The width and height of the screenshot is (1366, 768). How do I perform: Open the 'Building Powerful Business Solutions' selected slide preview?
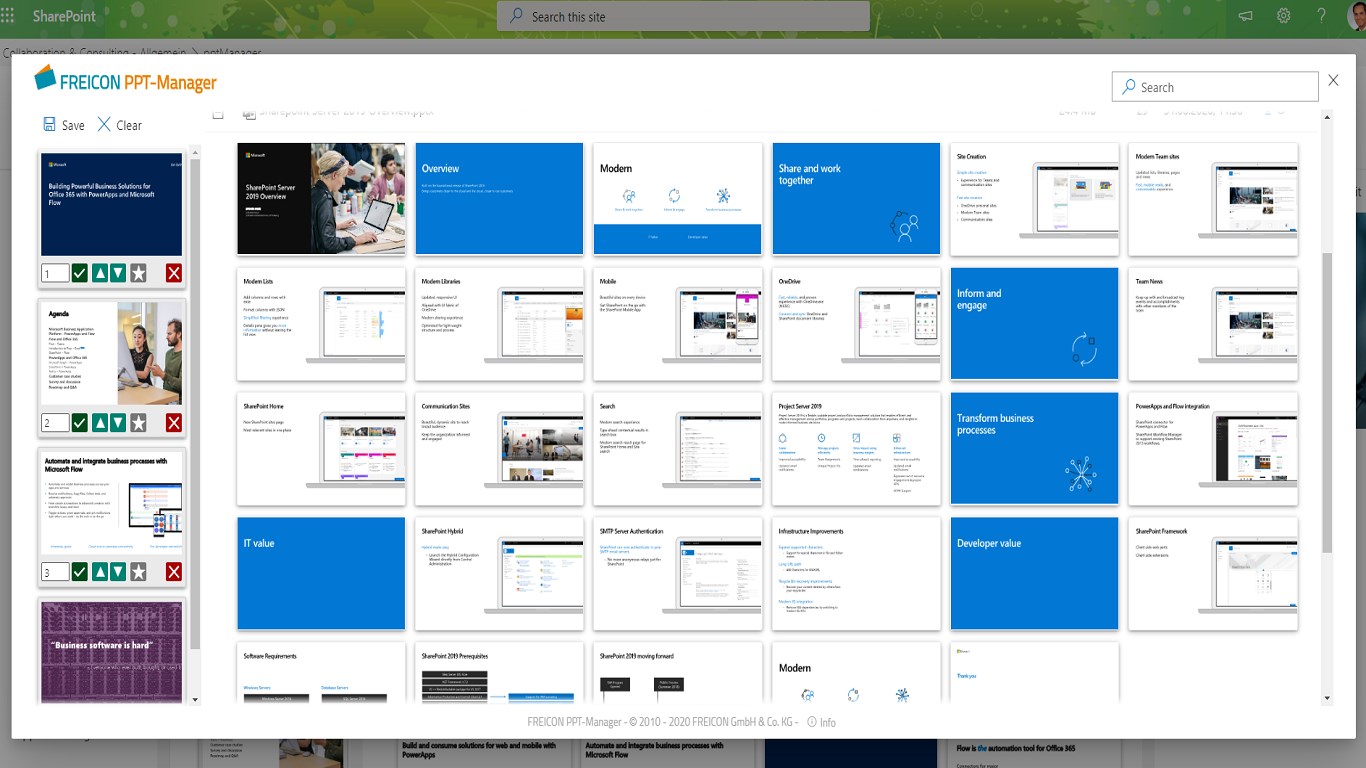[112, 206]
